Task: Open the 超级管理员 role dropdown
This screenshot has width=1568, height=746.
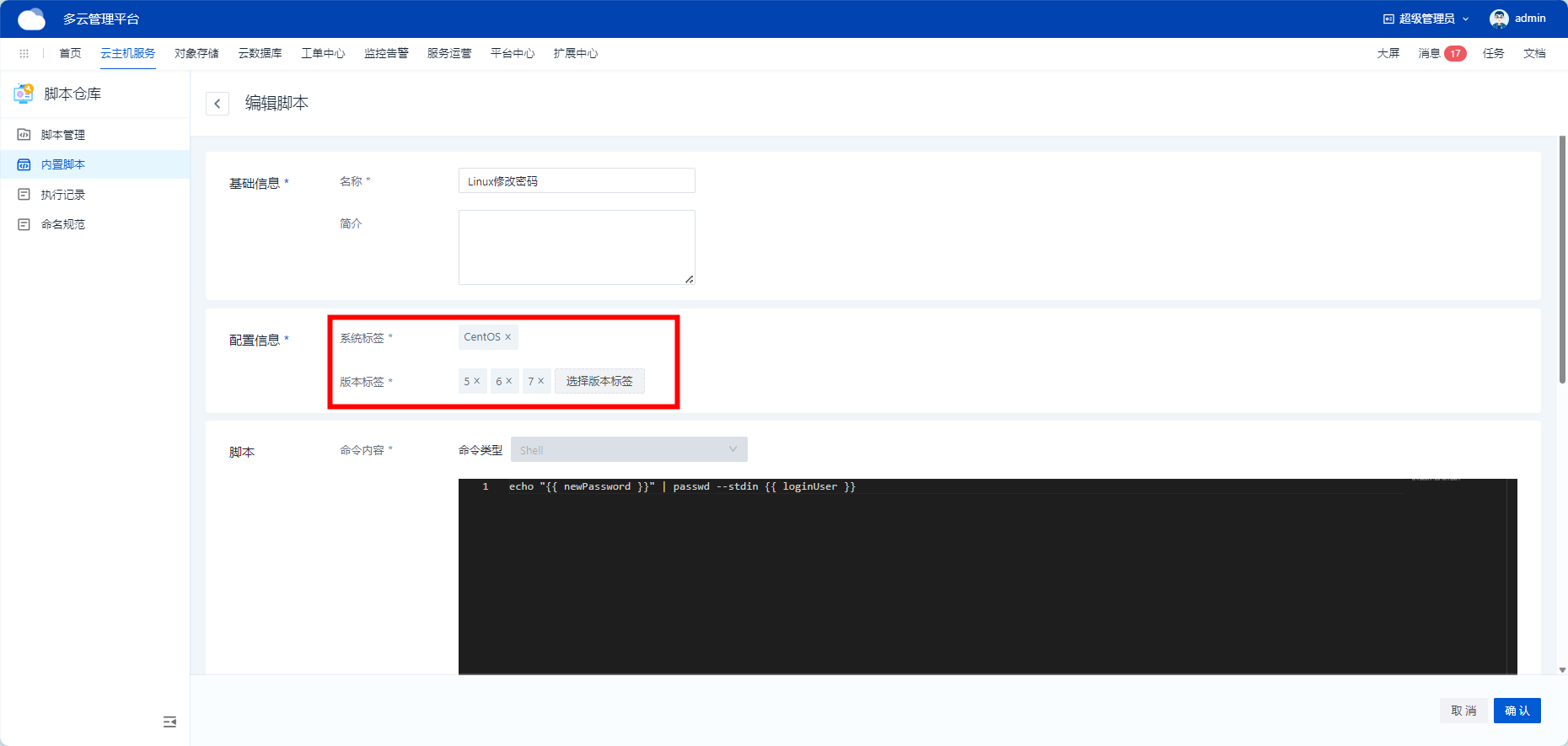Action: [x=1426, y=19]
